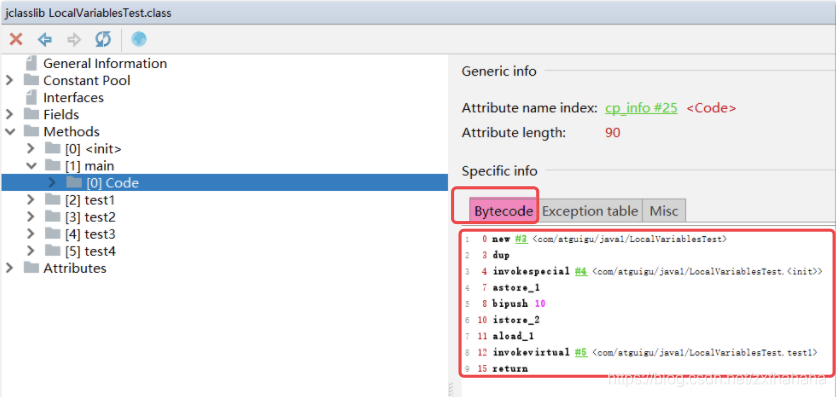Reload the class file with refresh icon
Viewport: 836px width, 397px height.
coord(103,39)
